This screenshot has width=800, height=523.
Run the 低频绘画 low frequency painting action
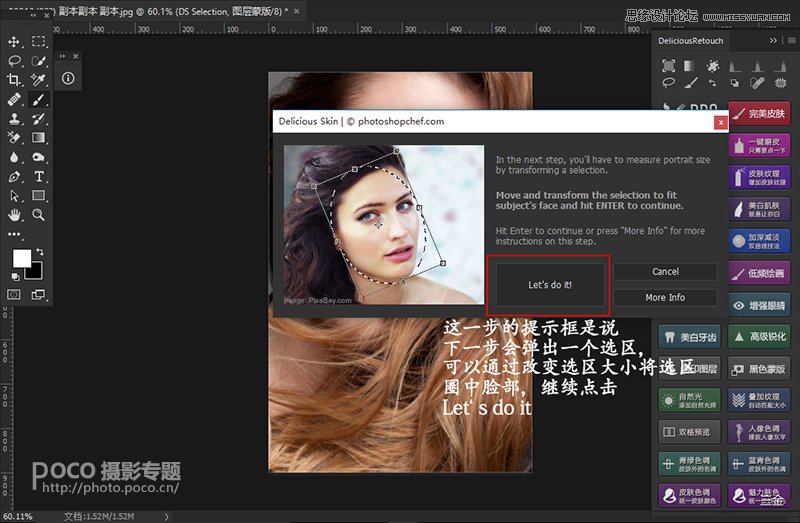pos(759,273)
